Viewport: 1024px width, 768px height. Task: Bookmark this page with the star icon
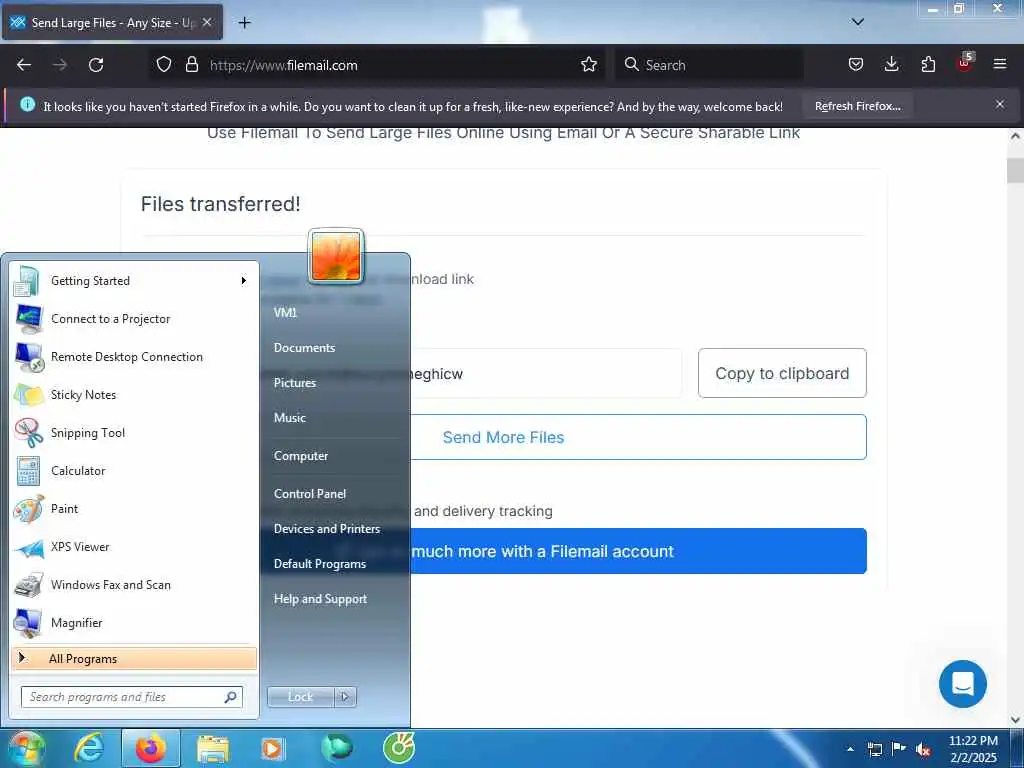(x=588, y=65)
